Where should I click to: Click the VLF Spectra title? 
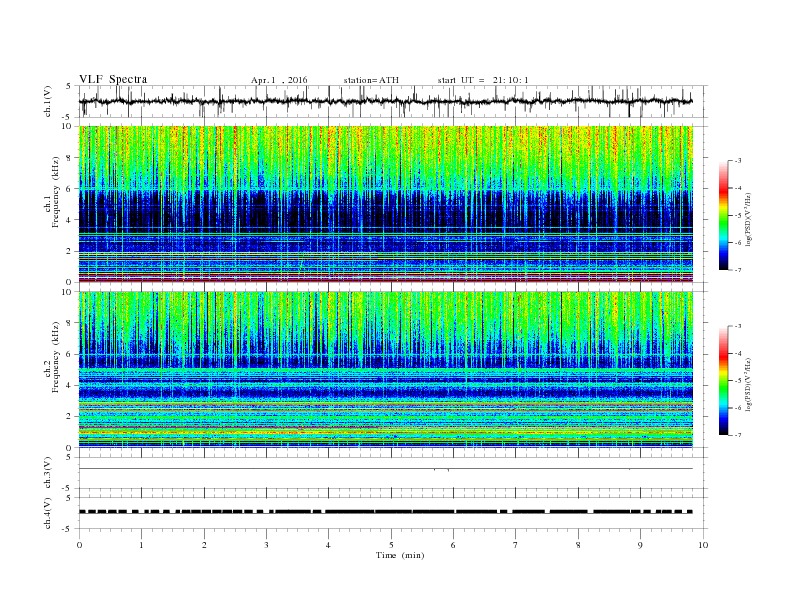coord(113,79)
